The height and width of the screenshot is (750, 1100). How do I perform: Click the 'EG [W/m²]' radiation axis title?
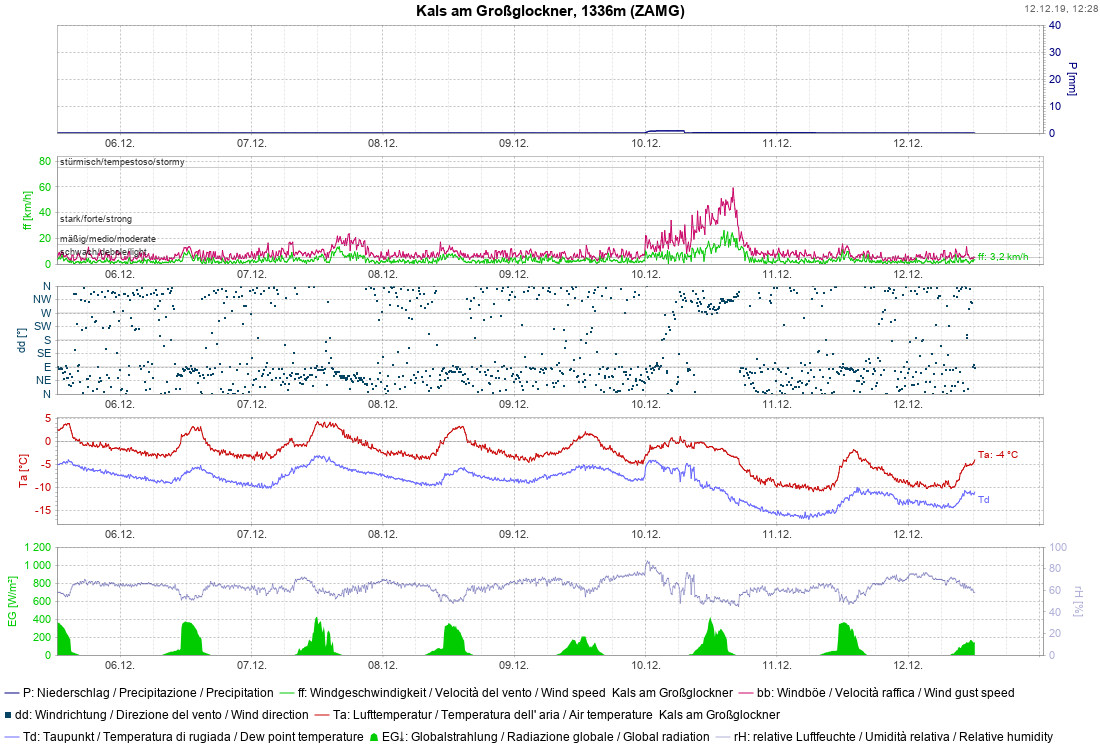pyautogui.click(x=12, y=601)
